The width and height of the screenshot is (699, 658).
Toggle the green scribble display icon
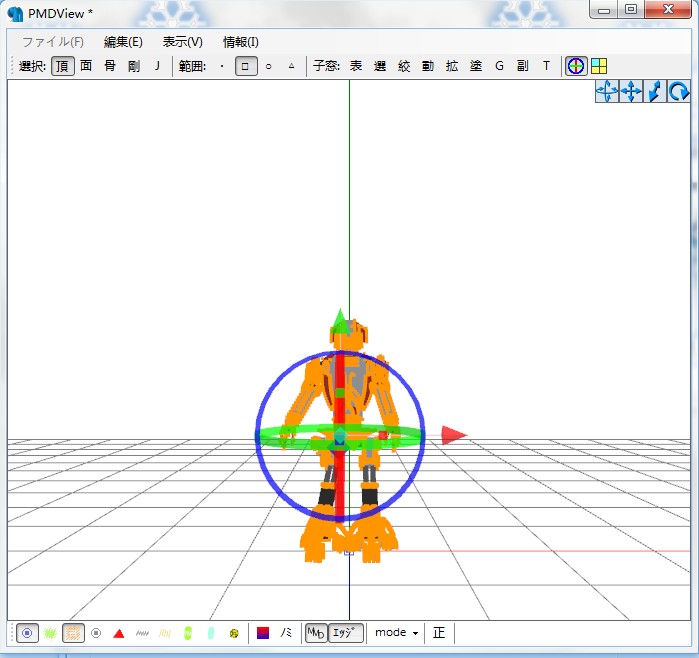tap(50, 633)
